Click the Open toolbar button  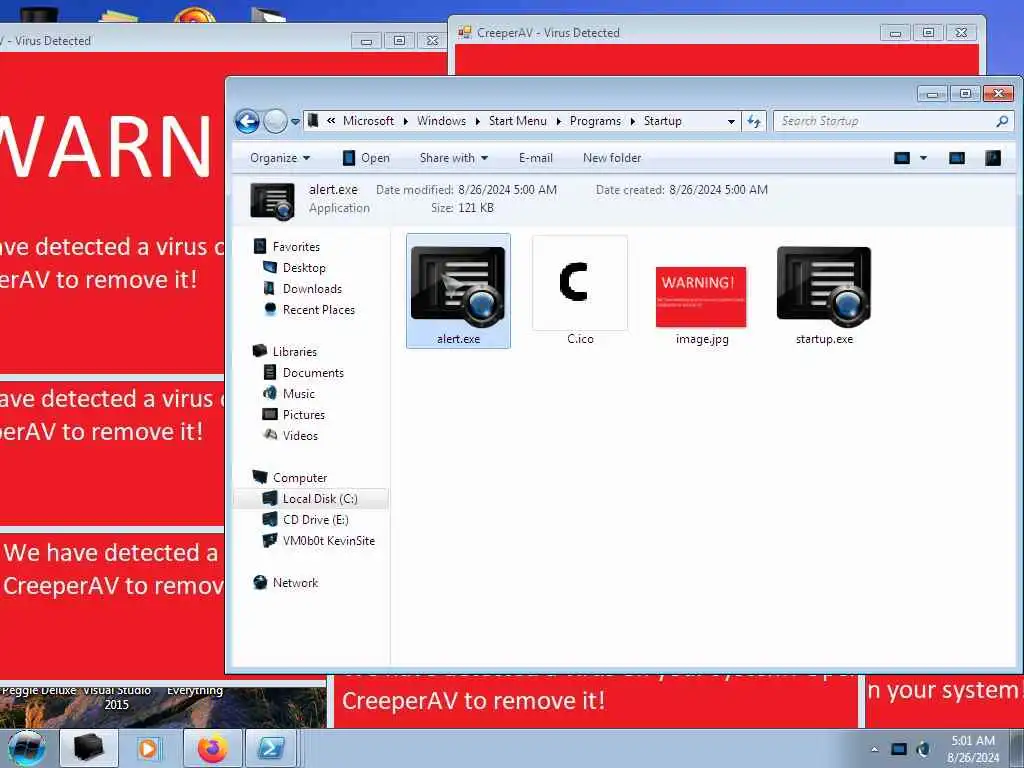tap(366, 158)
